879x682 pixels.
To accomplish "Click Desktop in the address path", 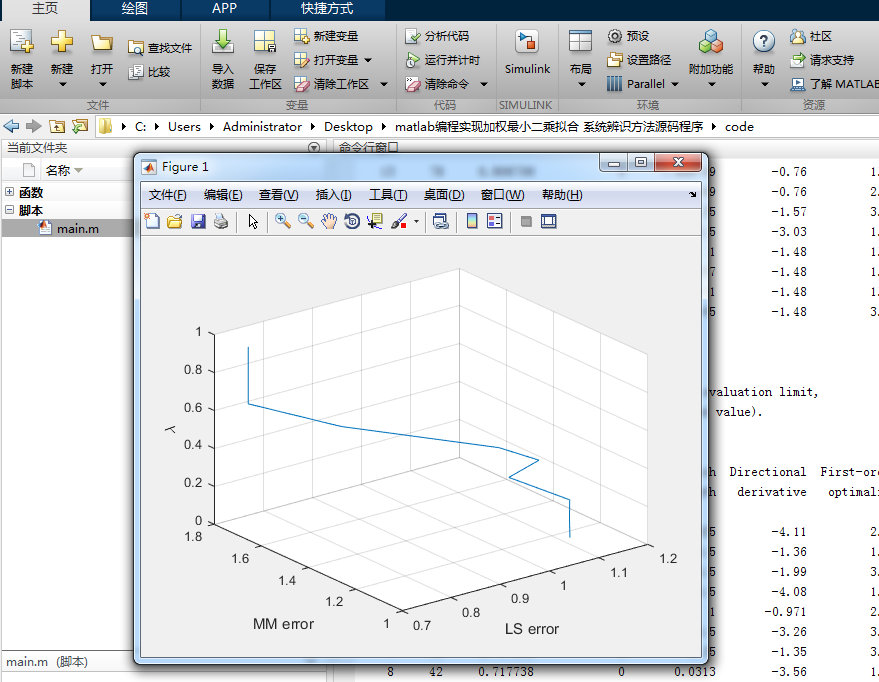I will click(348, 127).
